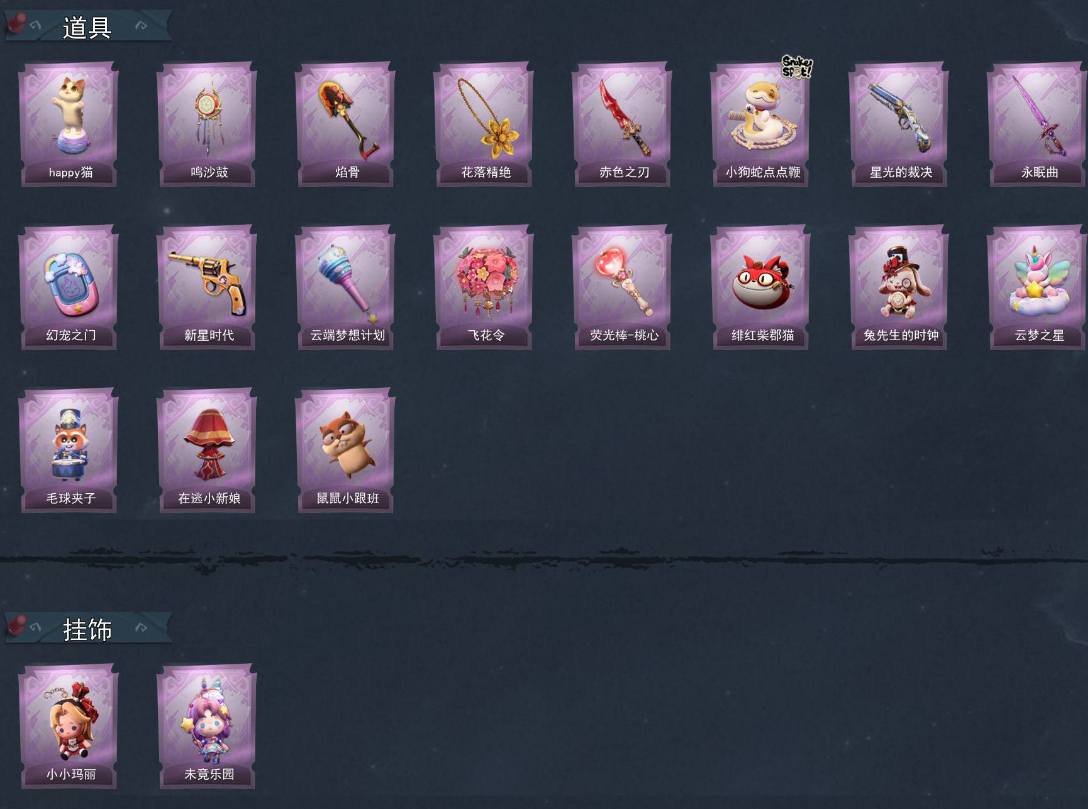Select the 新星时代 revolver item
This screenshot has height=809, width=1088.
point(207,287)
